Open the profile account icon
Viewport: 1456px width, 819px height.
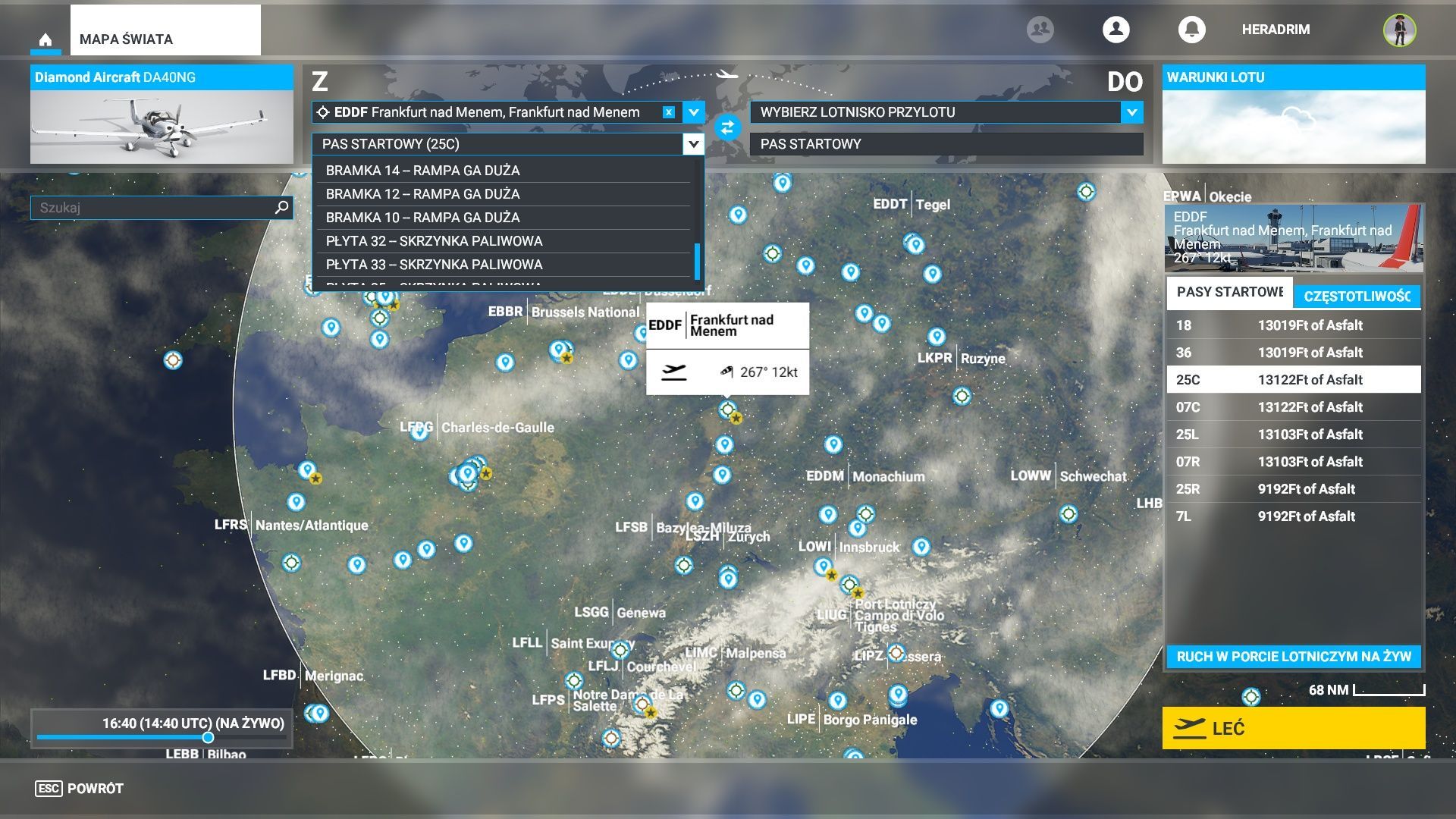coord(1116,30)
